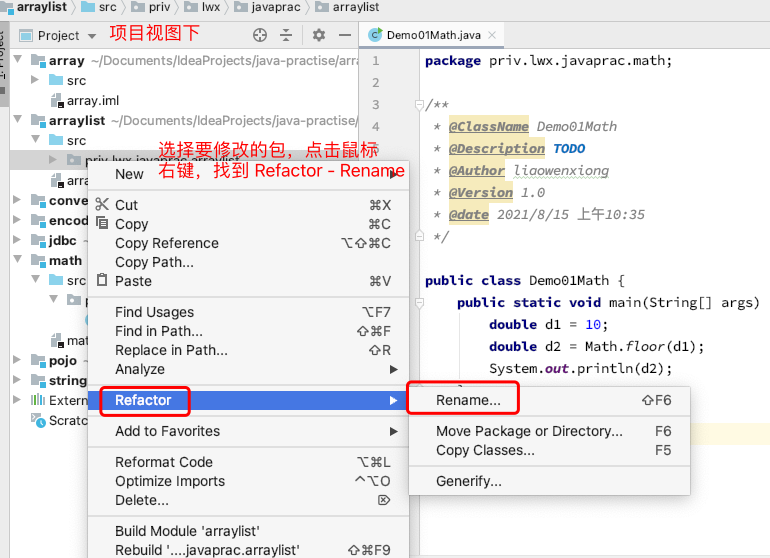Select Rebuild '....javaprac.arraylist' entry
The image size is (770, 558).
tap(248, 550)
